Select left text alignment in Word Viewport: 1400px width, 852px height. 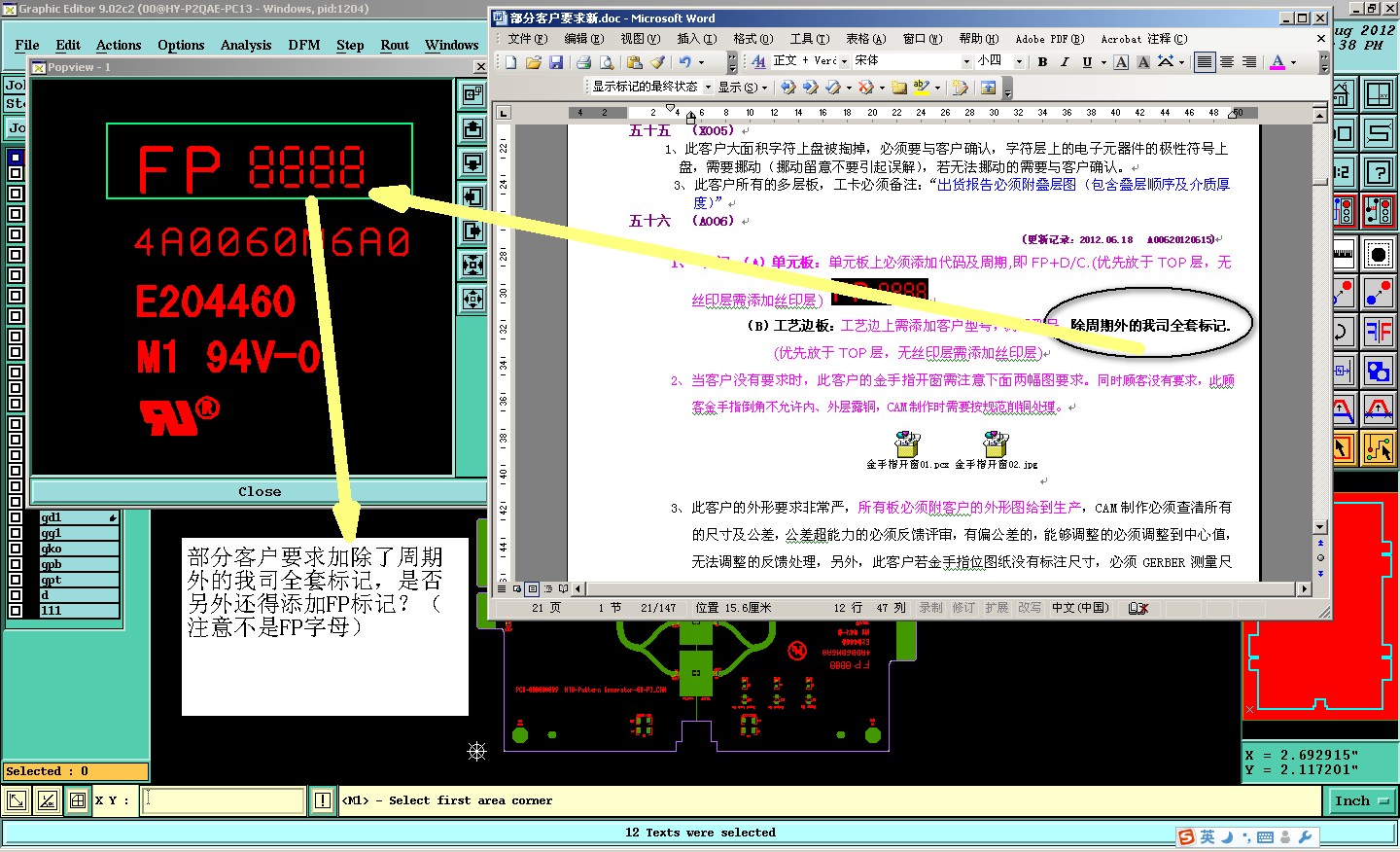(x=1205, y=62)
